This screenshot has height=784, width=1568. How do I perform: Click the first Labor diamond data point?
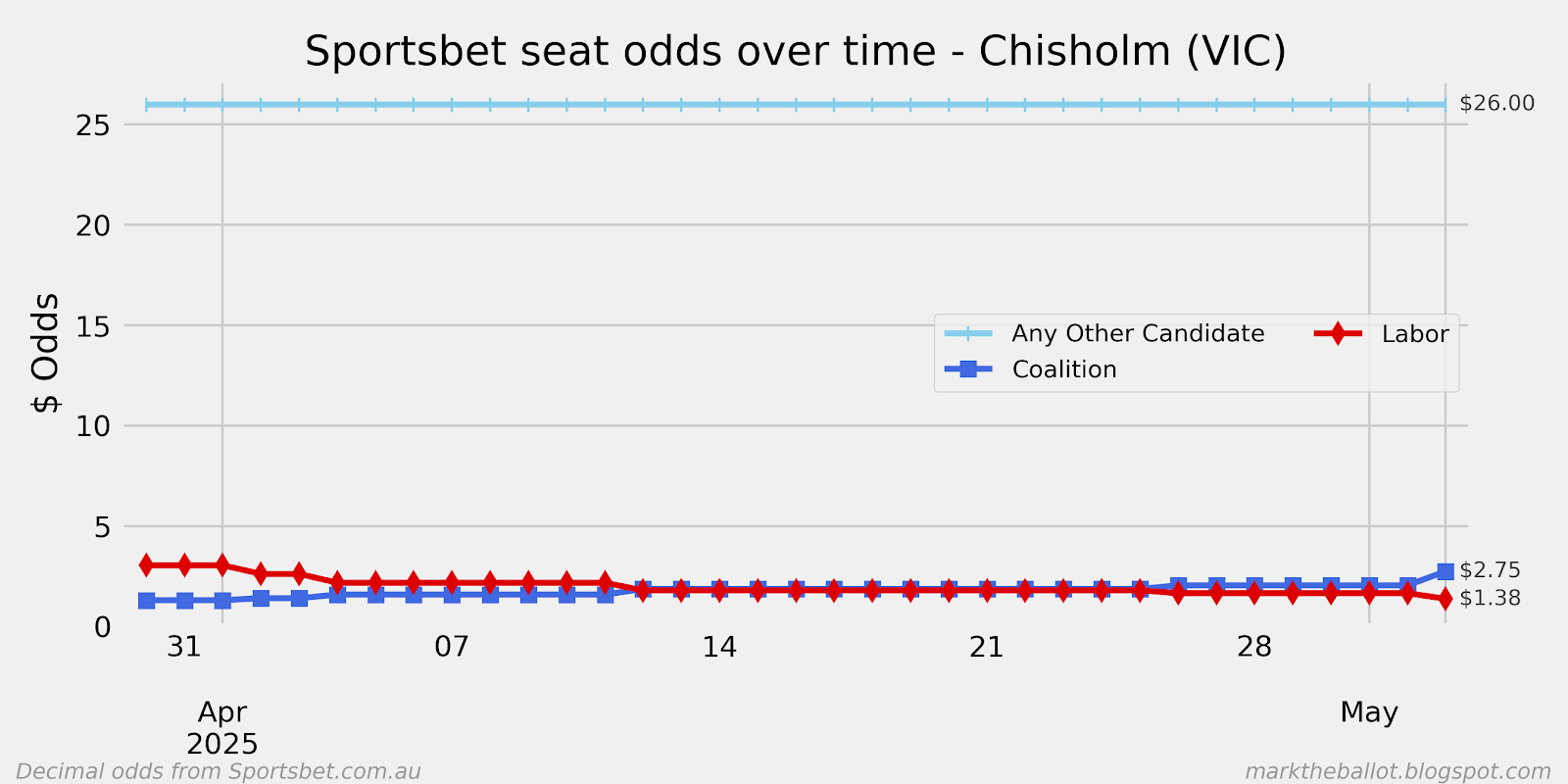(147, 564)
